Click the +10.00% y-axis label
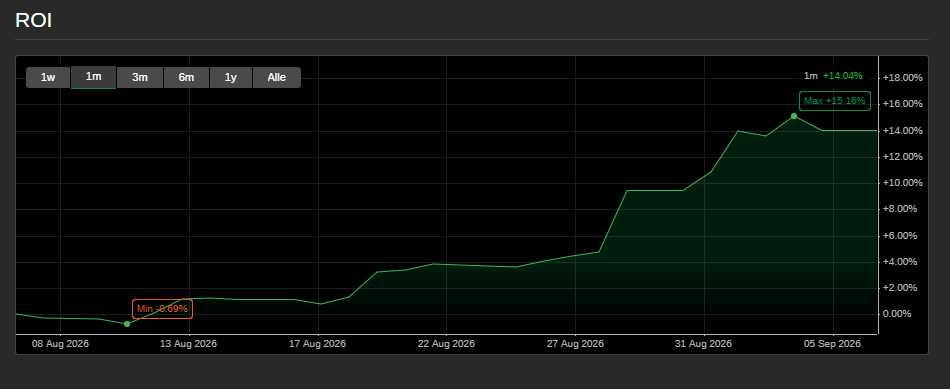 point(903,183)
